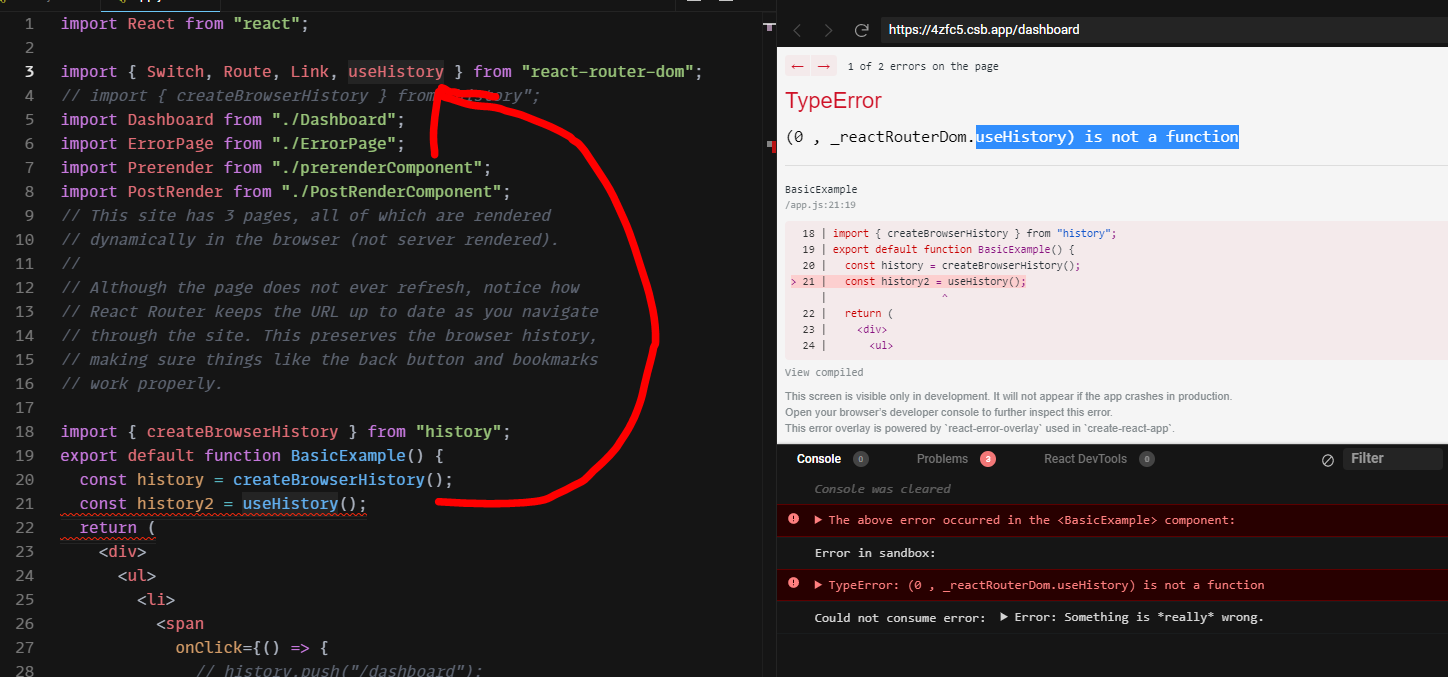Click the Console count badge
Image resolution: width=1448 pixels, height=677 pixels.
[861, 459]
